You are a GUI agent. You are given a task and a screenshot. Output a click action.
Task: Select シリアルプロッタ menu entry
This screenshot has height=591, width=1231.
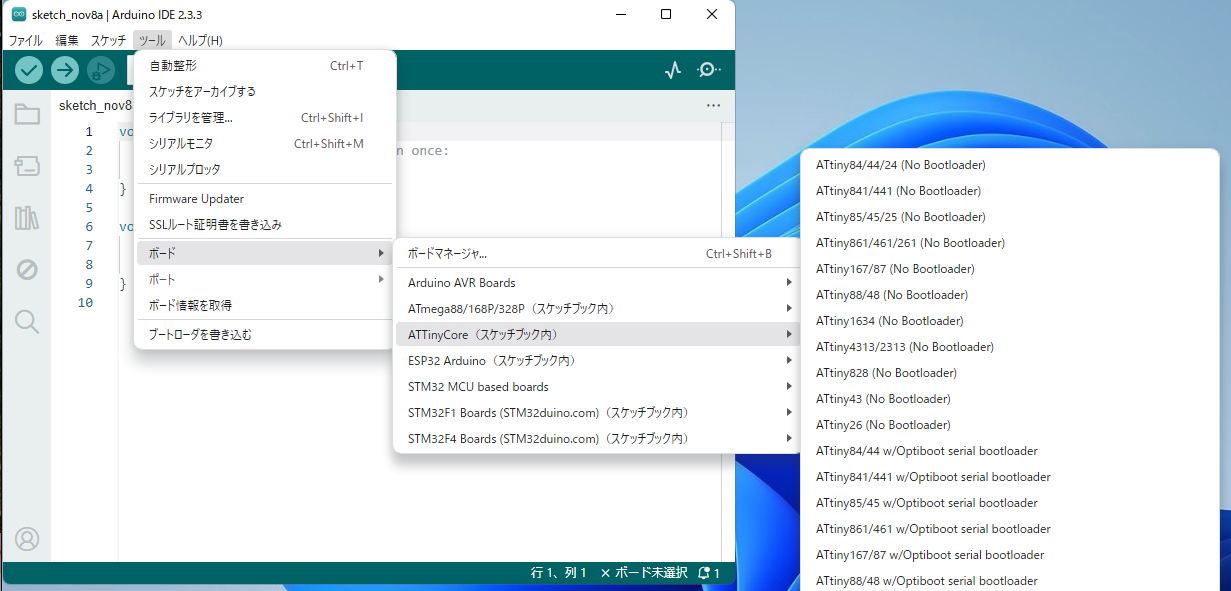coord(265,170)
